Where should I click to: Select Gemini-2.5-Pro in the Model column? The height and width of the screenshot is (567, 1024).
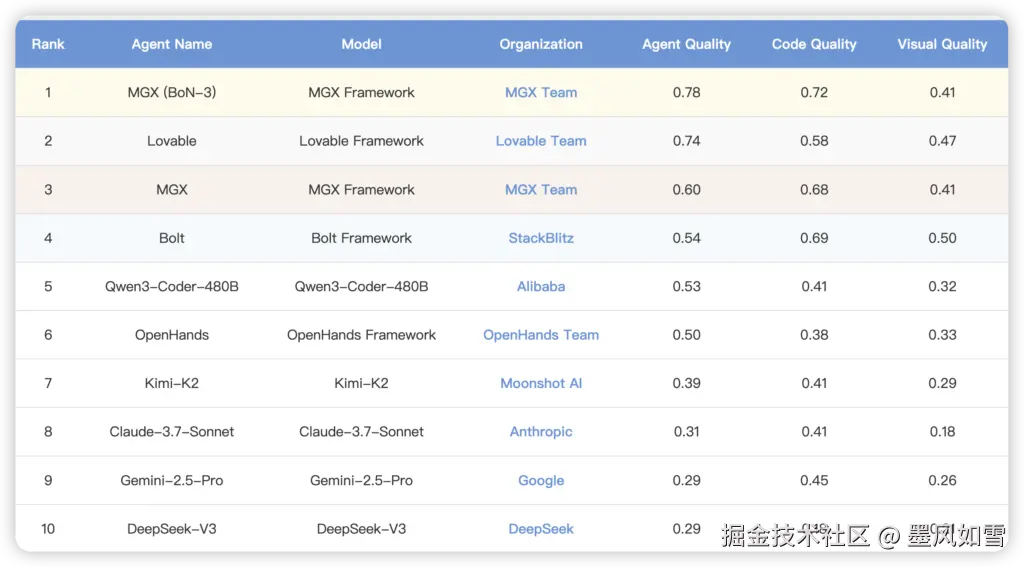tap(361, 480)
